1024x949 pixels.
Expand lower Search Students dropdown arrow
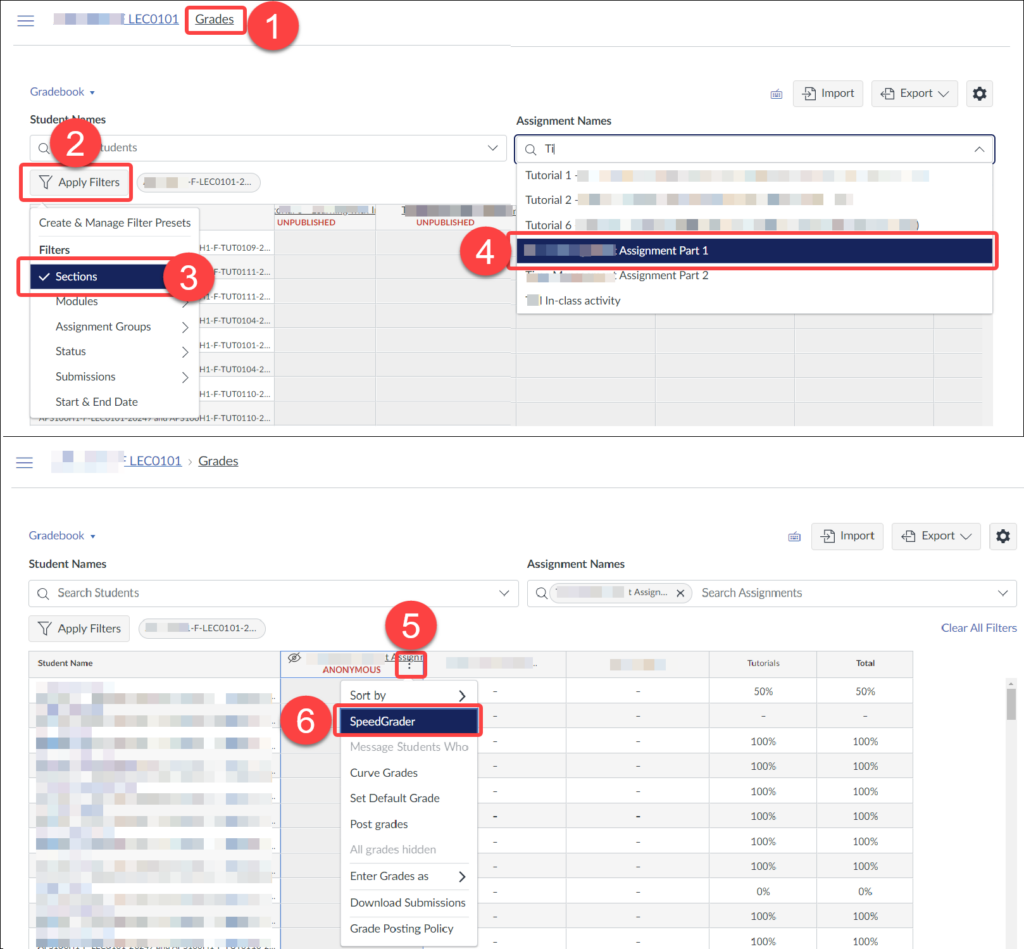coord(504,593)
